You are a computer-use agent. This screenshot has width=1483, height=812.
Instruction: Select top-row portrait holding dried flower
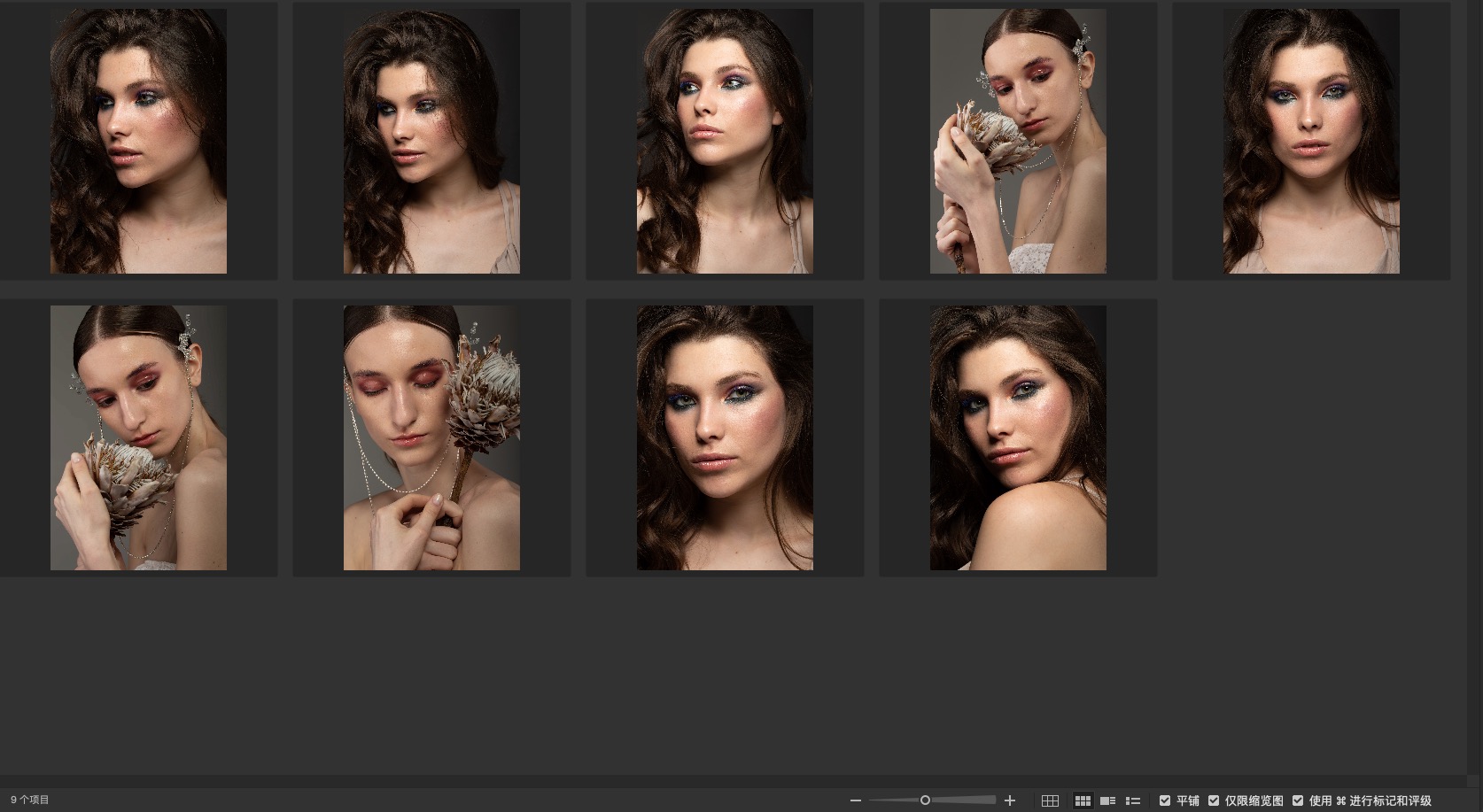tap(1018, 142)
